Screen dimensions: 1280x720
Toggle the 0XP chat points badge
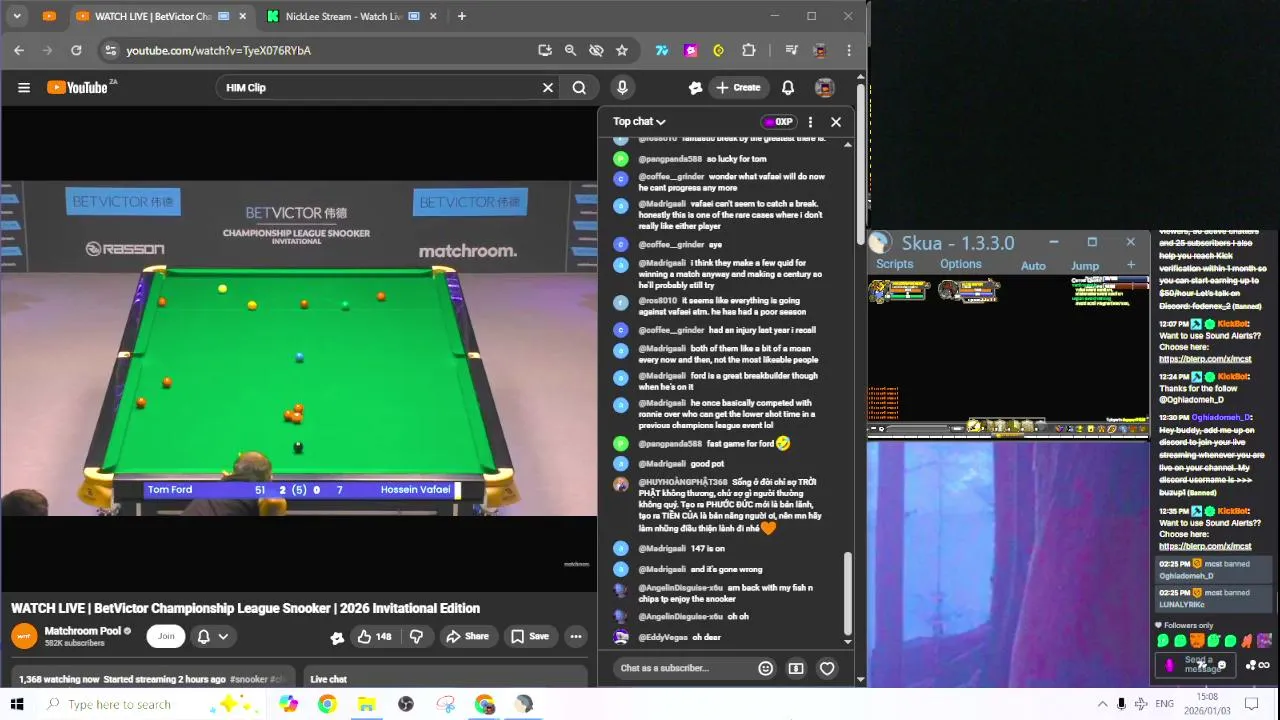[777, 122]
